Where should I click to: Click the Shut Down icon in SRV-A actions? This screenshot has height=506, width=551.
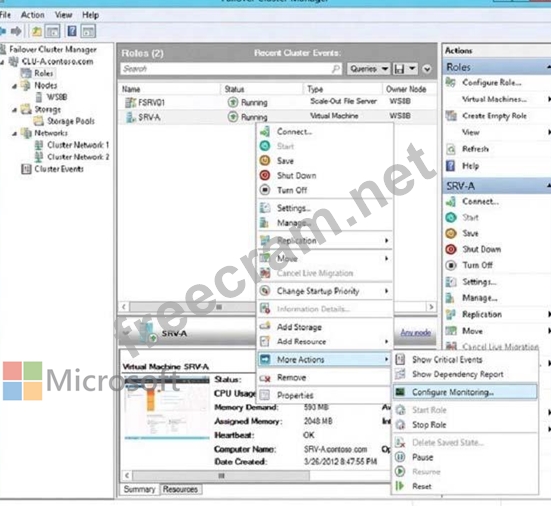451,249
